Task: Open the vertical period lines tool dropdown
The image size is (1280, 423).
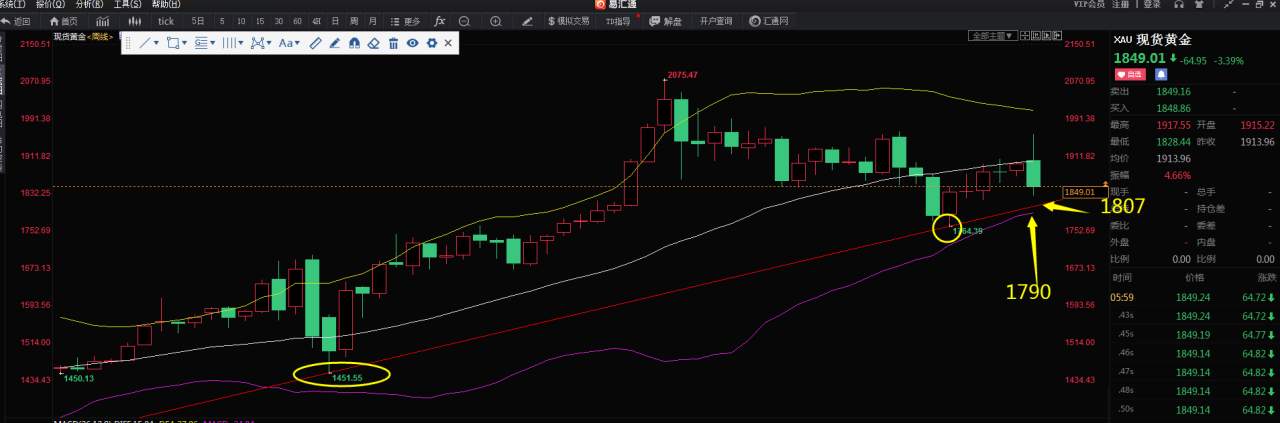Action: click(233, 43)
